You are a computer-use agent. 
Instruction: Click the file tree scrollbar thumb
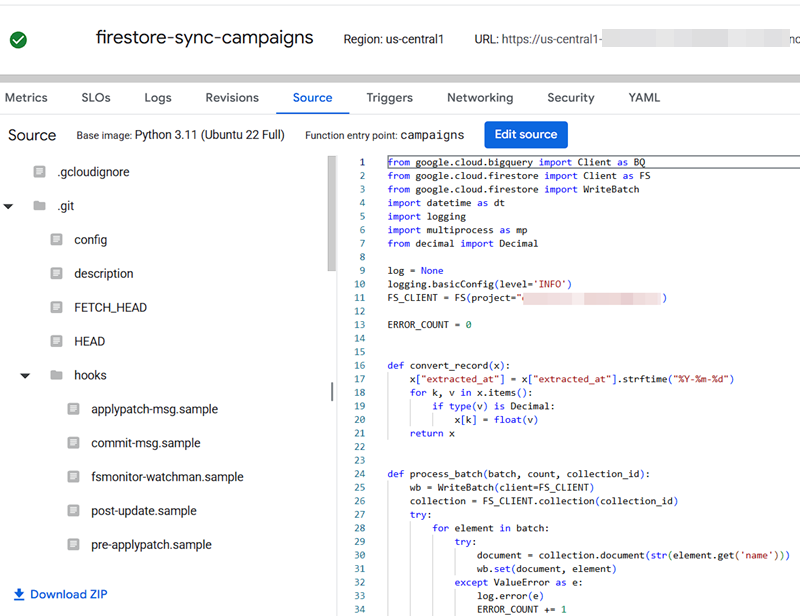[332, 213]
